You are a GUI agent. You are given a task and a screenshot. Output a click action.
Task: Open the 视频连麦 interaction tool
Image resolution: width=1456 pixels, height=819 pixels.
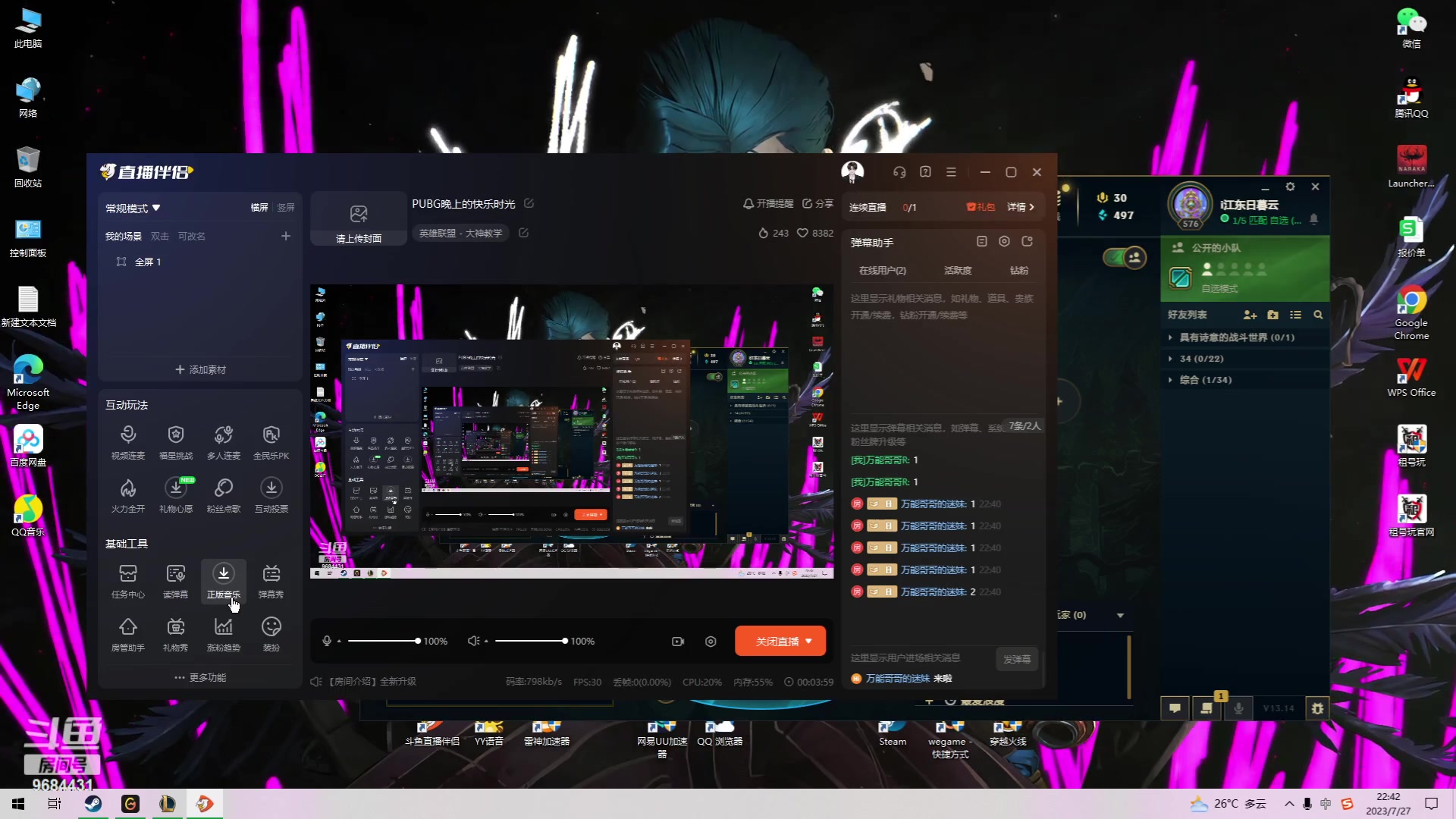point(127,442)
